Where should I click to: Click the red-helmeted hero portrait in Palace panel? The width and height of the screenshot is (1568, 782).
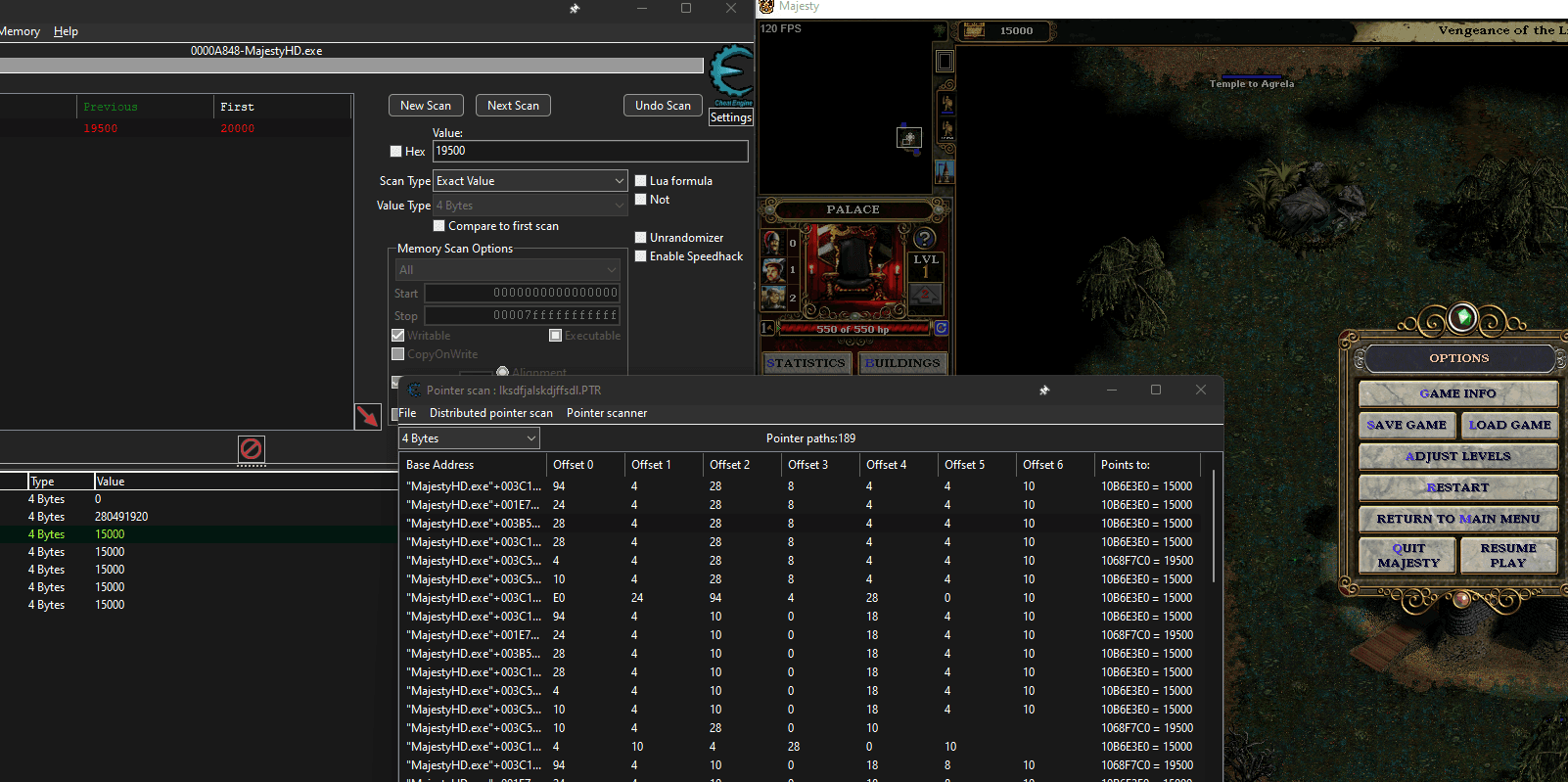(773, 243)
